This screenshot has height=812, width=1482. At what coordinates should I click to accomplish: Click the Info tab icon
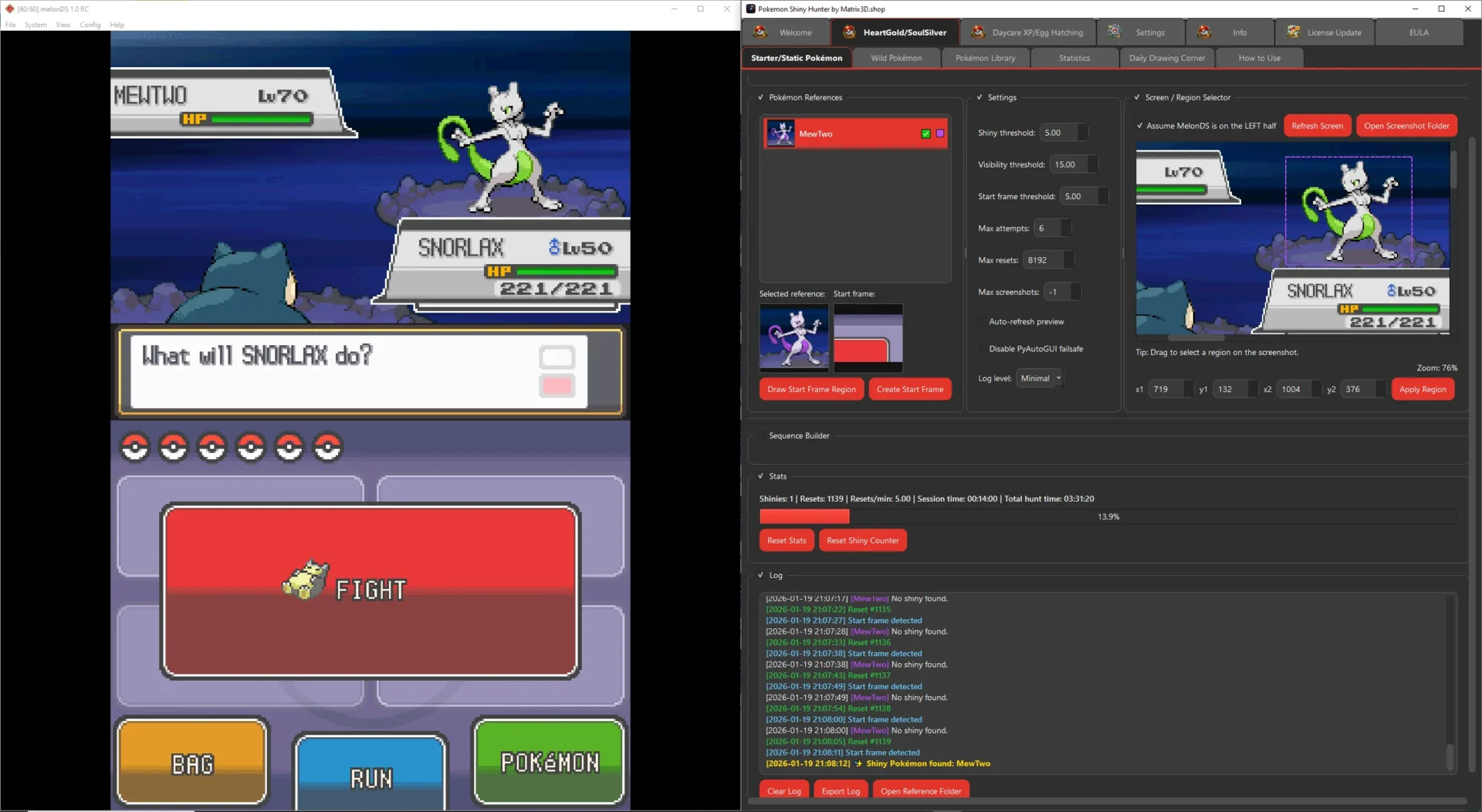pos(1204,32)
